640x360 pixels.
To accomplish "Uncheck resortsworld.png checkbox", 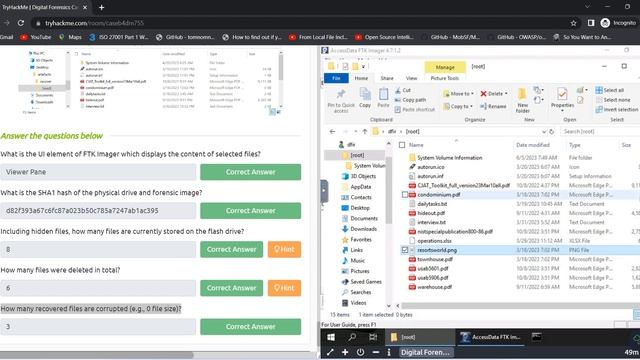I will click(404, 250).
